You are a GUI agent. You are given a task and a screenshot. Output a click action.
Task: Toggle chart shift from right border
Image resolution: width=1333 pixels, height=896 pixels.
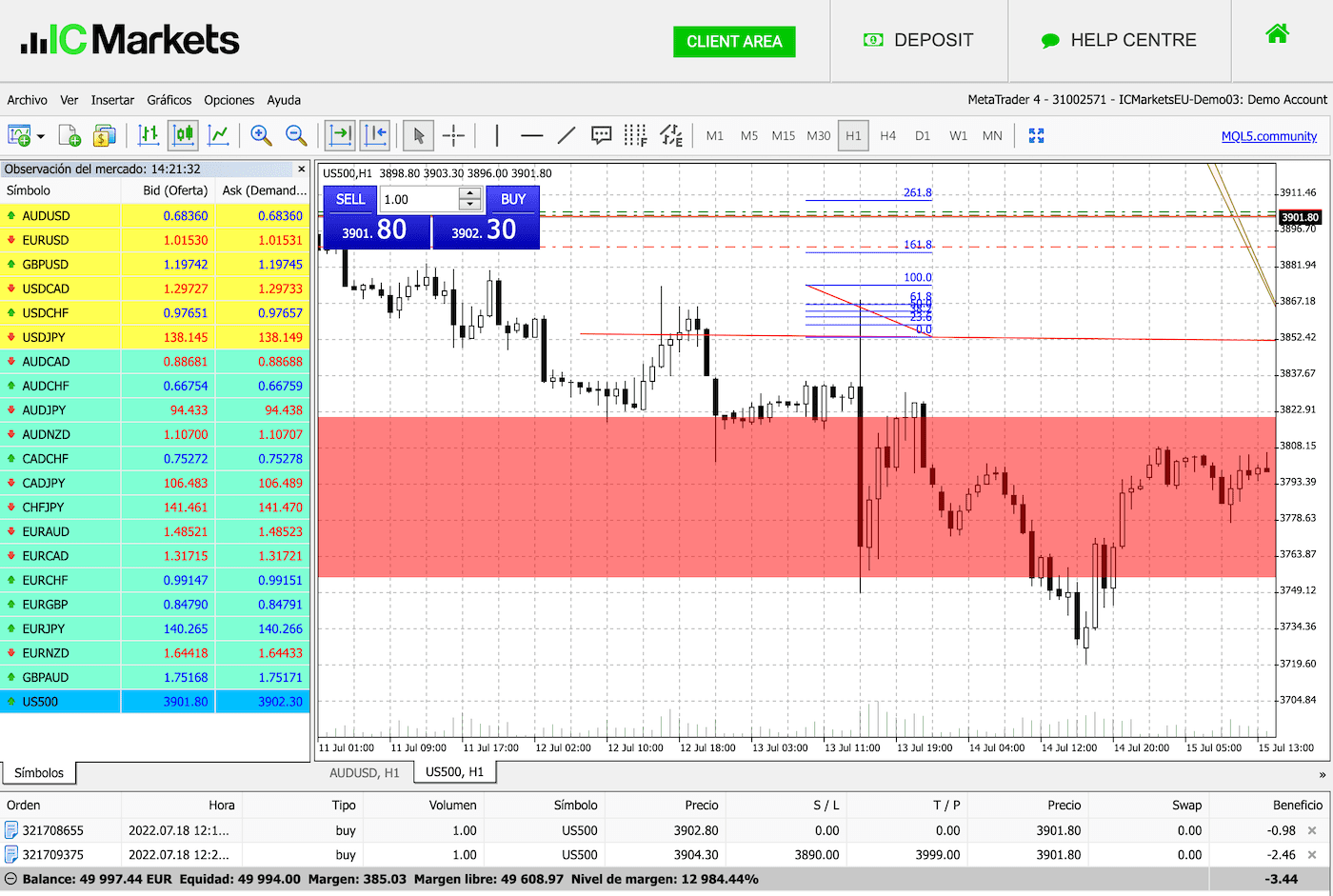pyautogui.click(x=375, y=135)
